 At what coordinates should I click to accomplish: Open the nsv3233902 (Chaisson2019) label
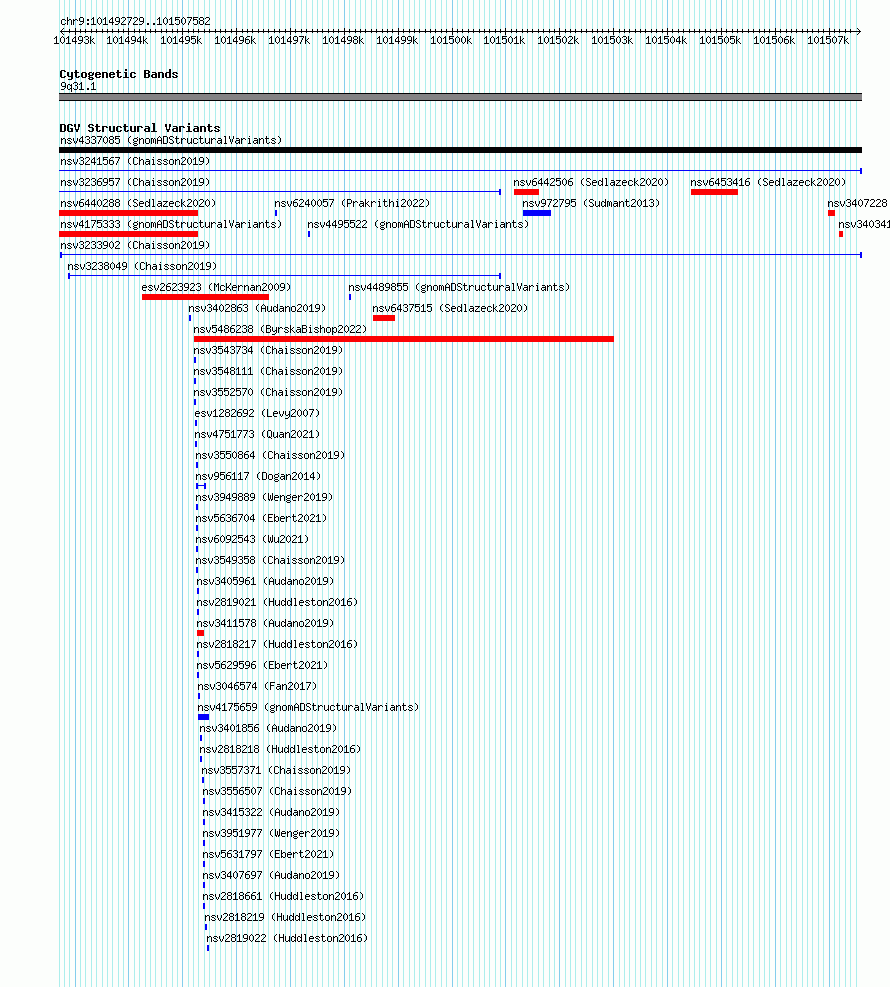pyautogui.click(x=135, y=245)
